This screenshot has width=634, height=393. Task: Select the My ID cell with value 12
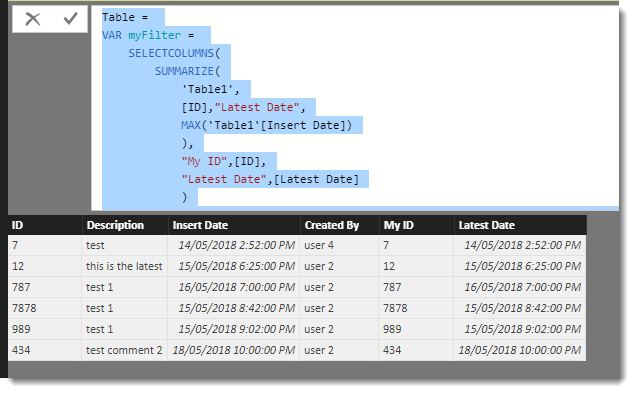pos(416,266)
